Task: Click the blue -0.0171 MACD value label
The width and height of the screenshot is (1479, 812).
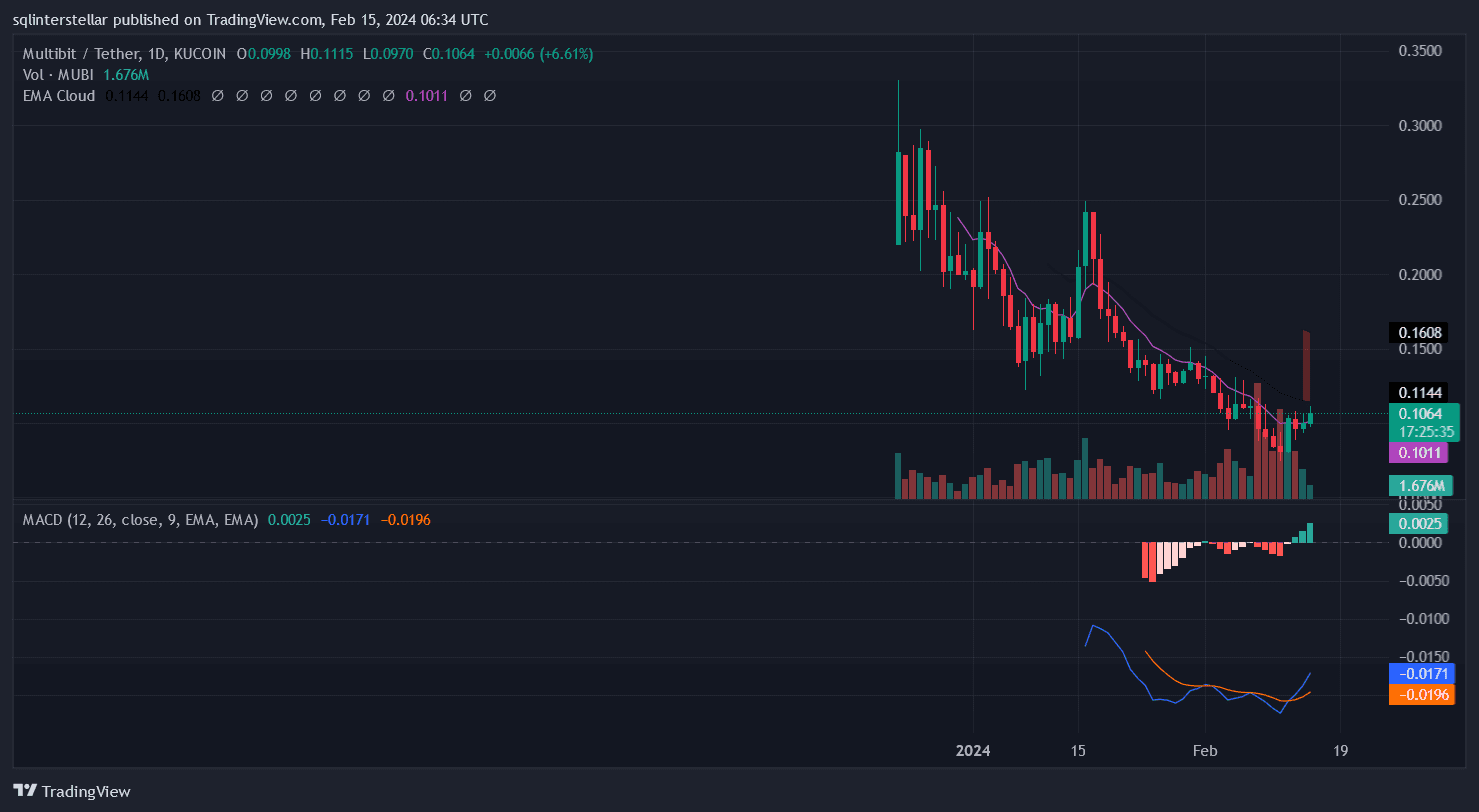Action: coord(1418,674)
